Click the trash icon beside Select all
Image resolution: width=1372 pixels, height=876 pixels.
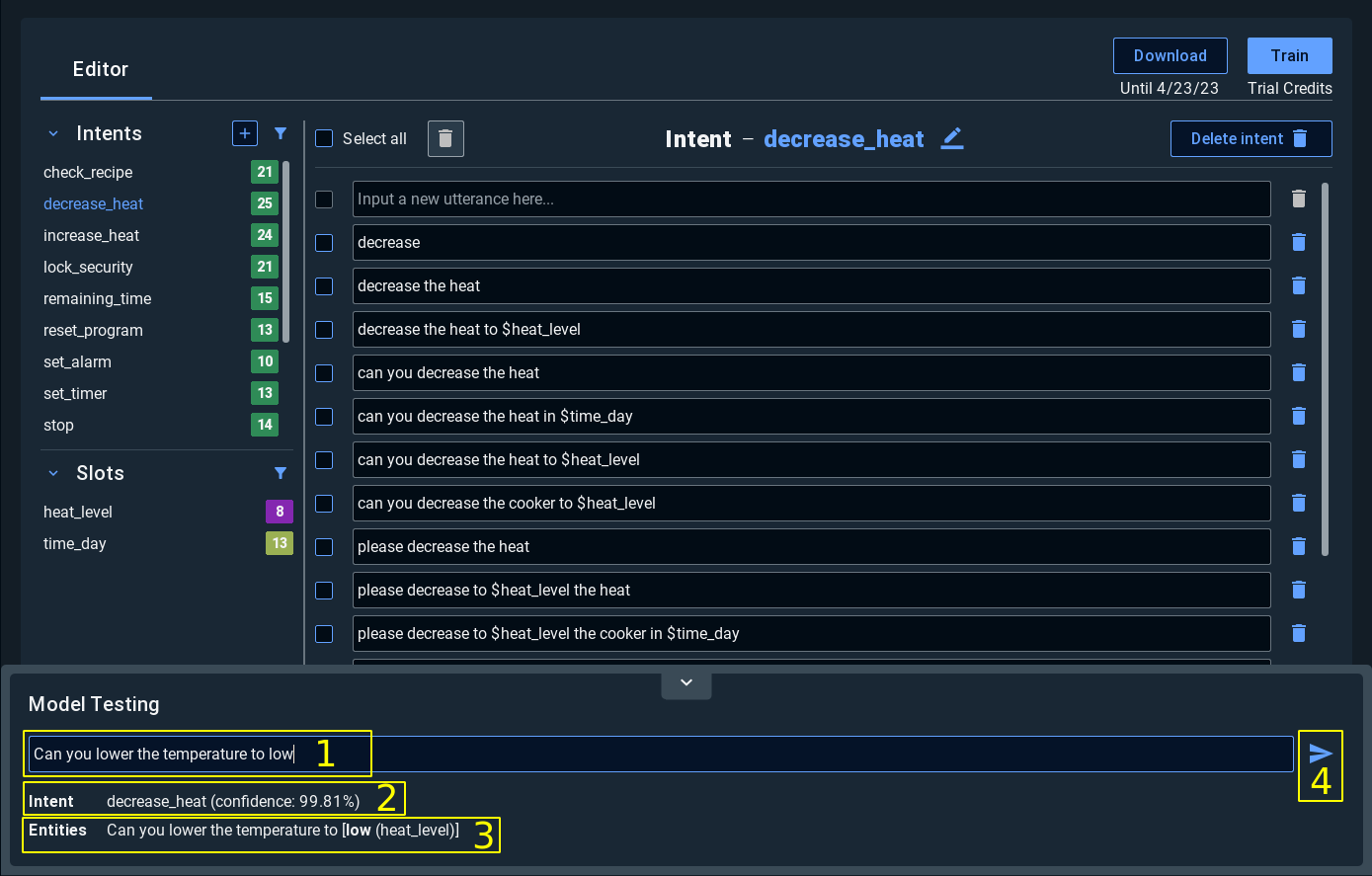pos(445,139)
